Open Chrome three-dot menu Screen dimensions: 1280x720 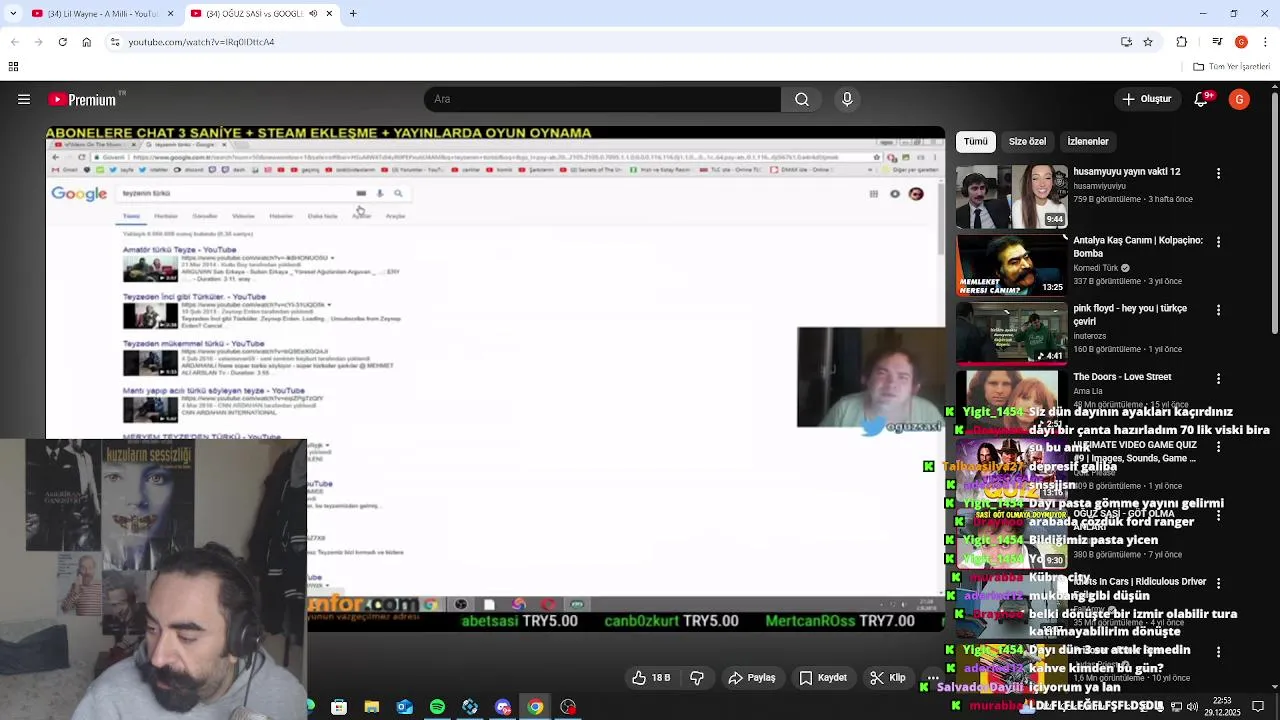tap(1265, 42)
